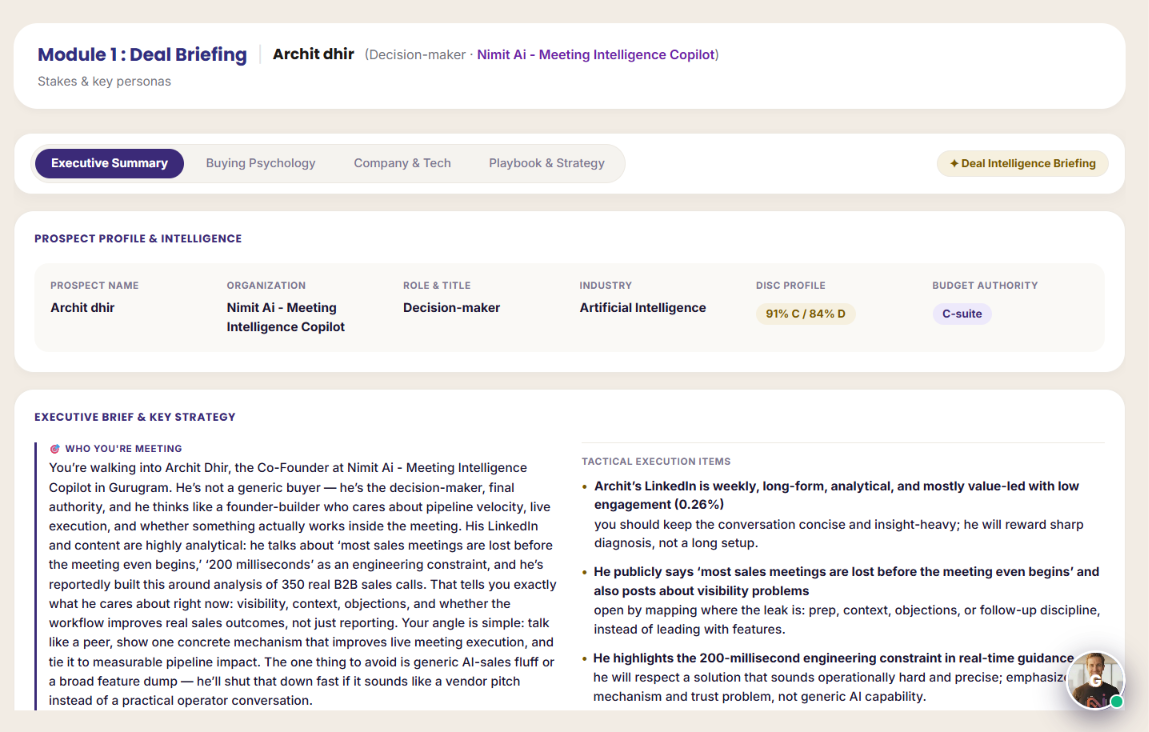Open the Executive Summary tab
The image size is (1149, 732).
click(109, 163)
